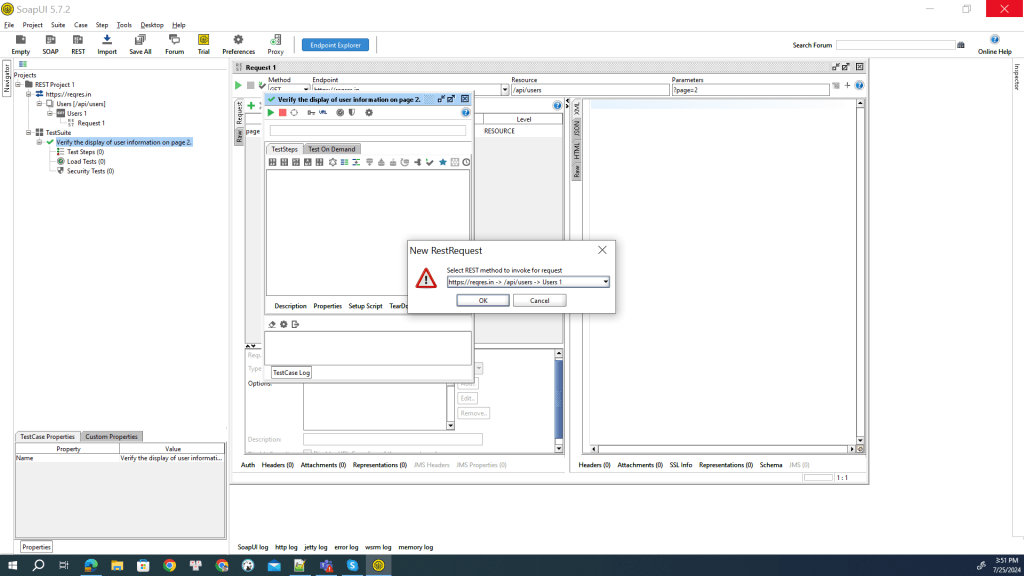The image size is (1024, 576).
Task: Open the Tools menu
Action: click(124, 24)
